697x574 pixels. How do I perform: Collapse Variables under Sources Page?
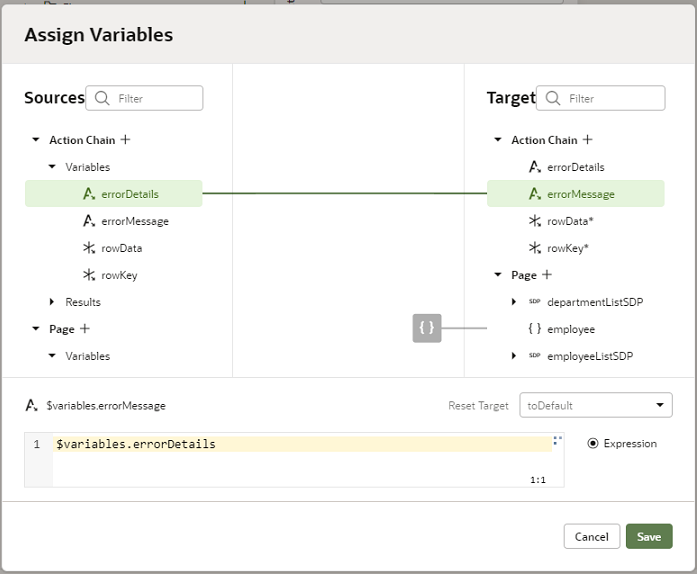click(x=52, y=356)
